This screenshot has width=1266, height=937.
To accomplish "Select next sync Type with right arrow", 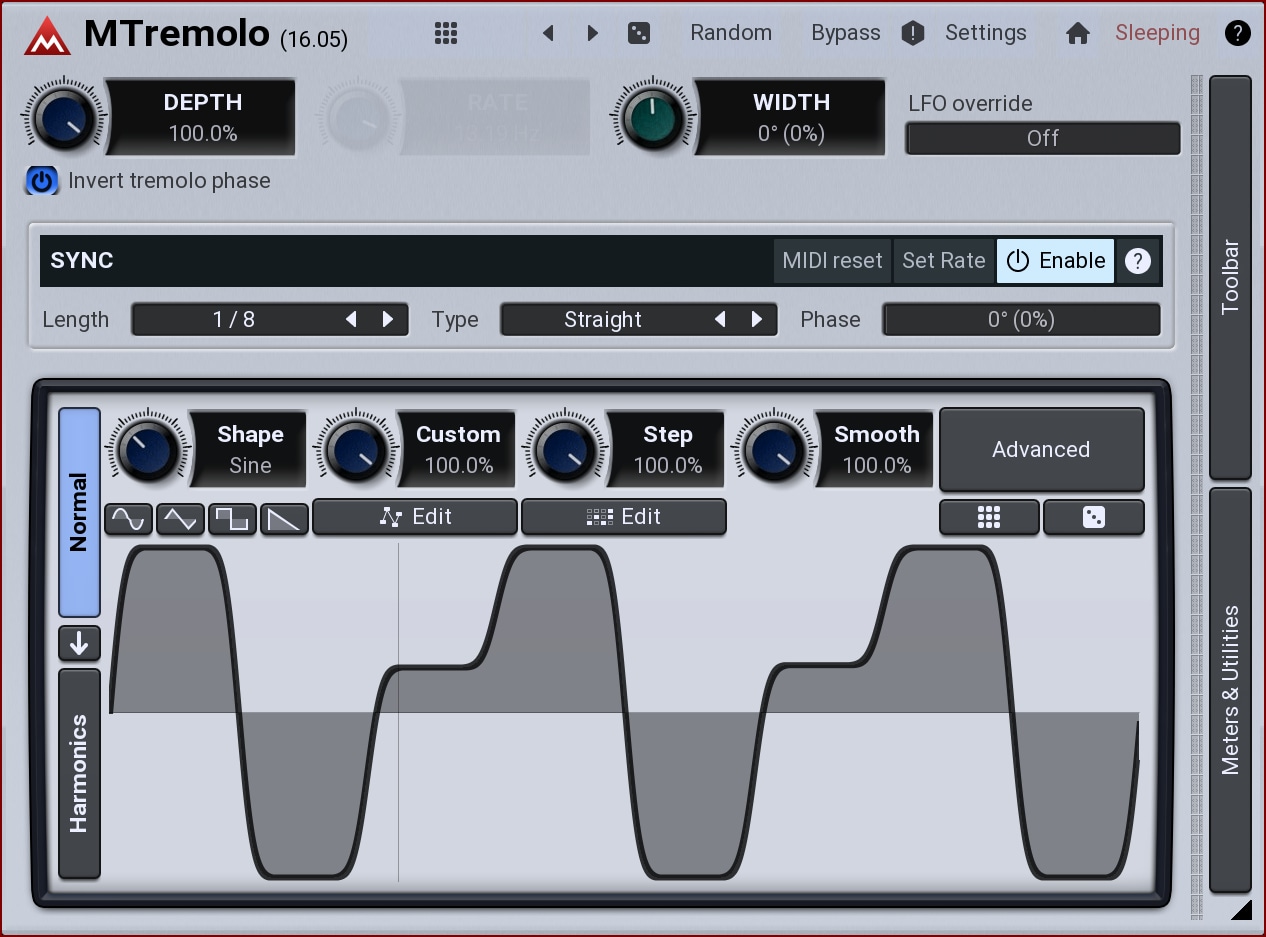I will [757, 320].
